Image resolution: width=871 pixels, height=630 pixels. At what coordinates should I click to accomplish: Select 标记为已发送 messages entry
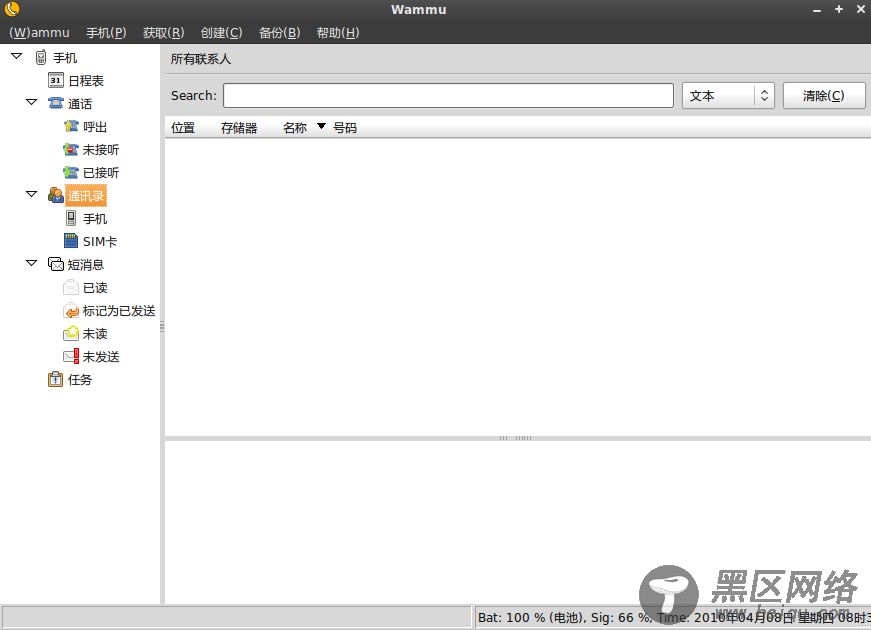[x=119, y=311]
